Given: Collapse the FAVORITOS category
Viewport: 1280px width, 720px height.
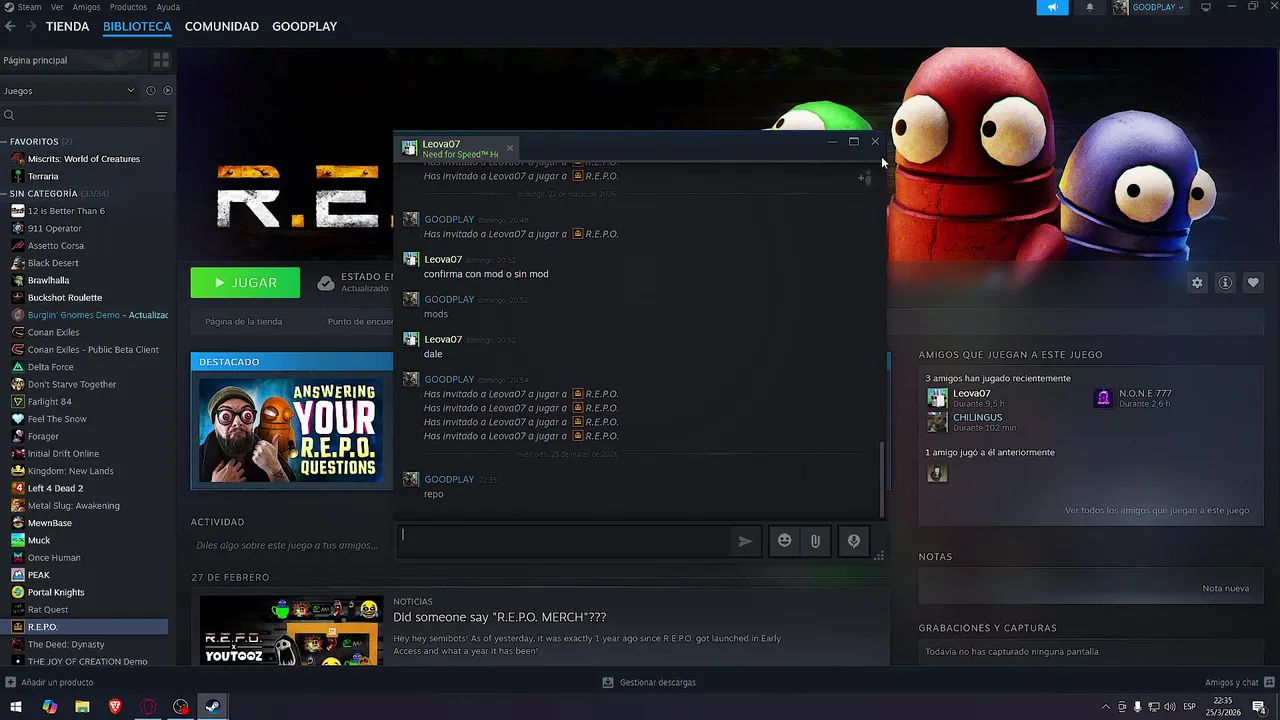Looking at the screenshot, I should 4,142.
